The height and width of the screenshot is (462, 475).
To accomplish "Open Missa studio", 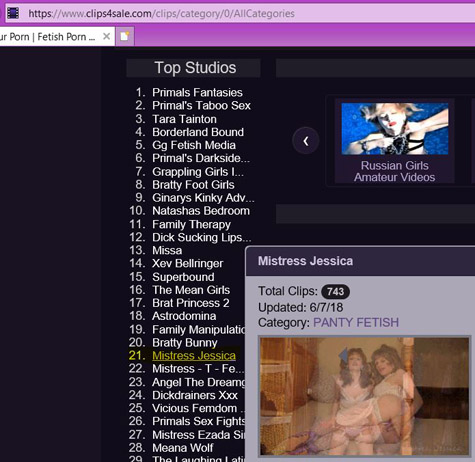I will click(167, 250).
